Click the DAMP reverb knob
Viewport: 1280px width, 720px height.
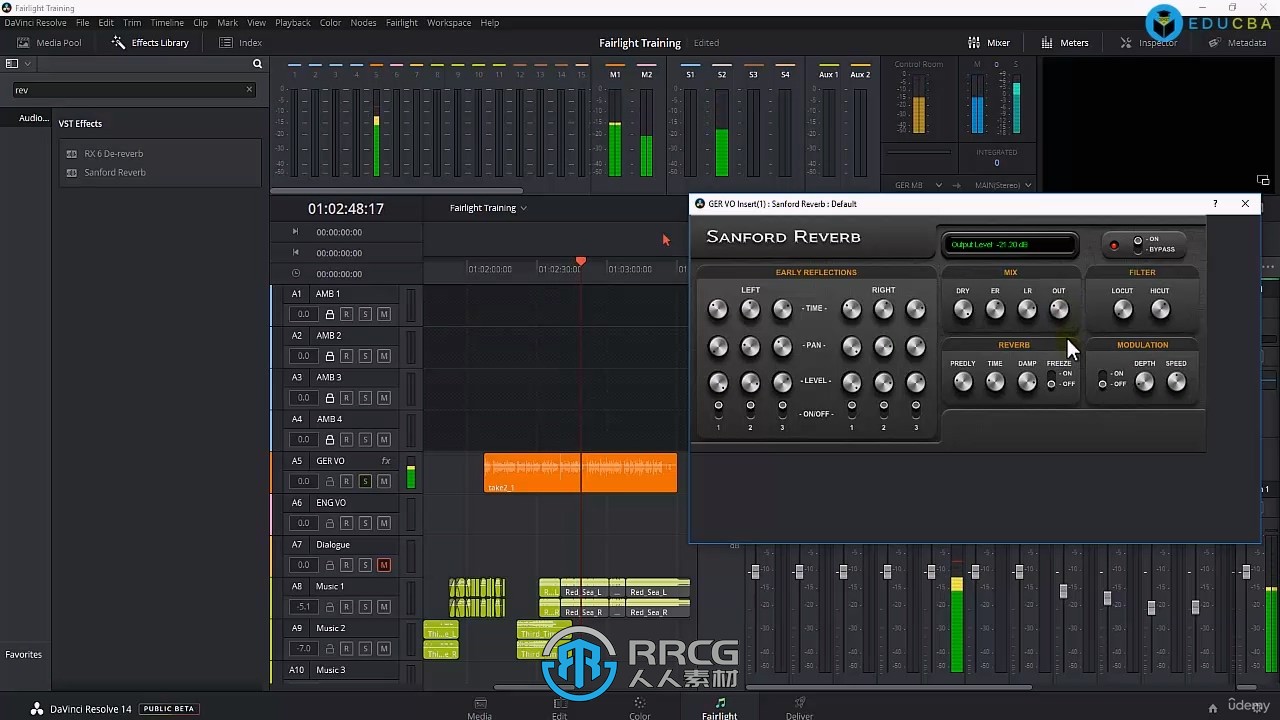click(x=1027, y=382)
